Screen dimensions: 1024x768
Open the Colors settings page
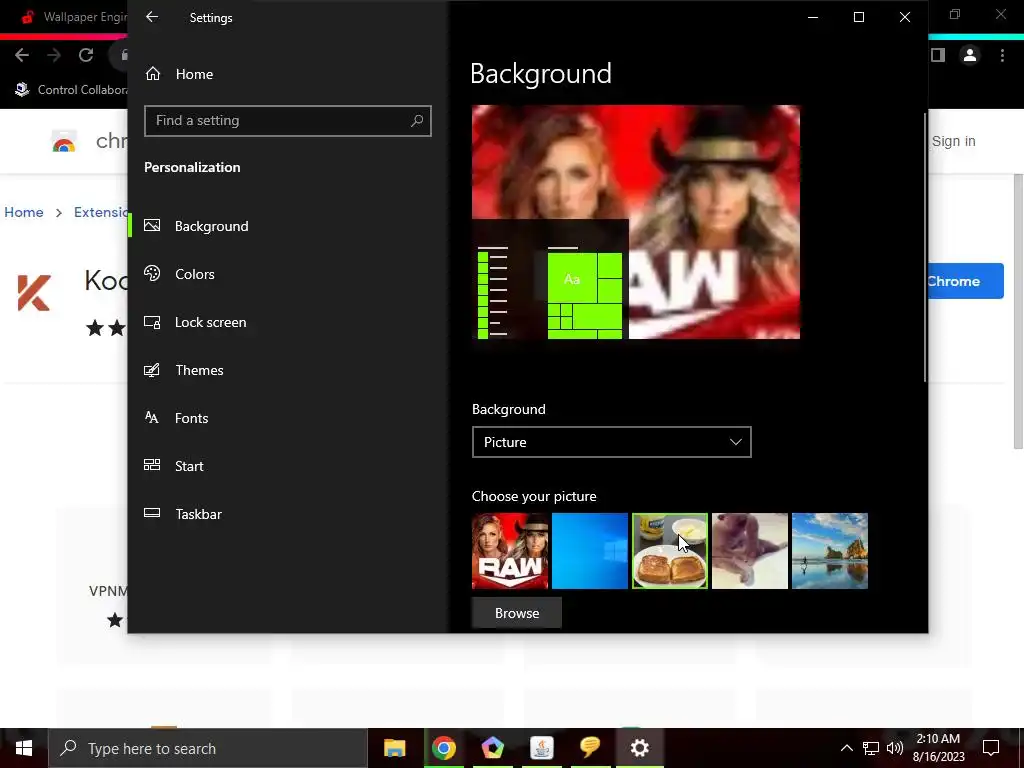pos(179,274)
